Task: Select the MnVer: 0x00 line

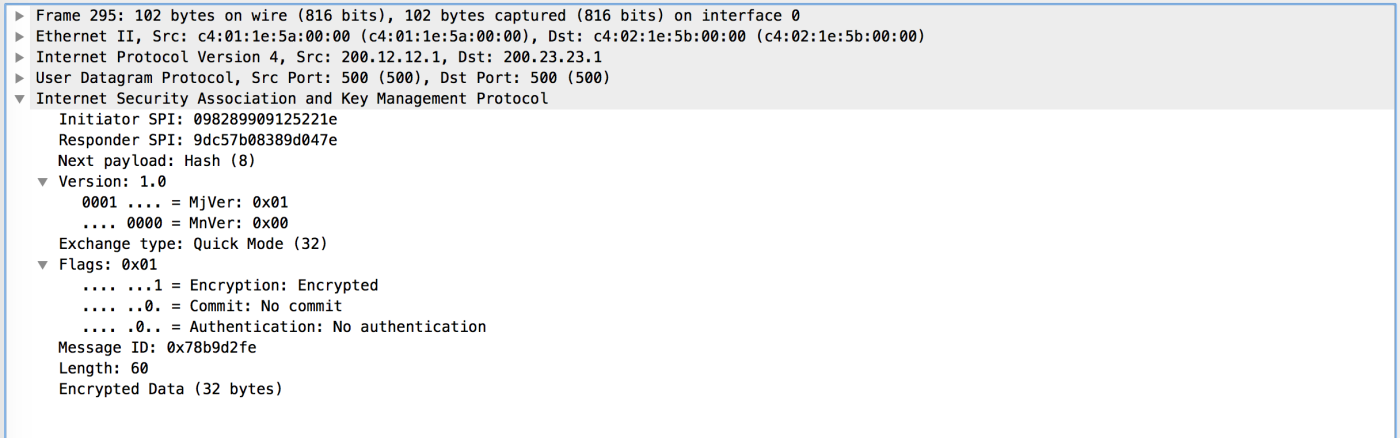Action: point(185,223)
